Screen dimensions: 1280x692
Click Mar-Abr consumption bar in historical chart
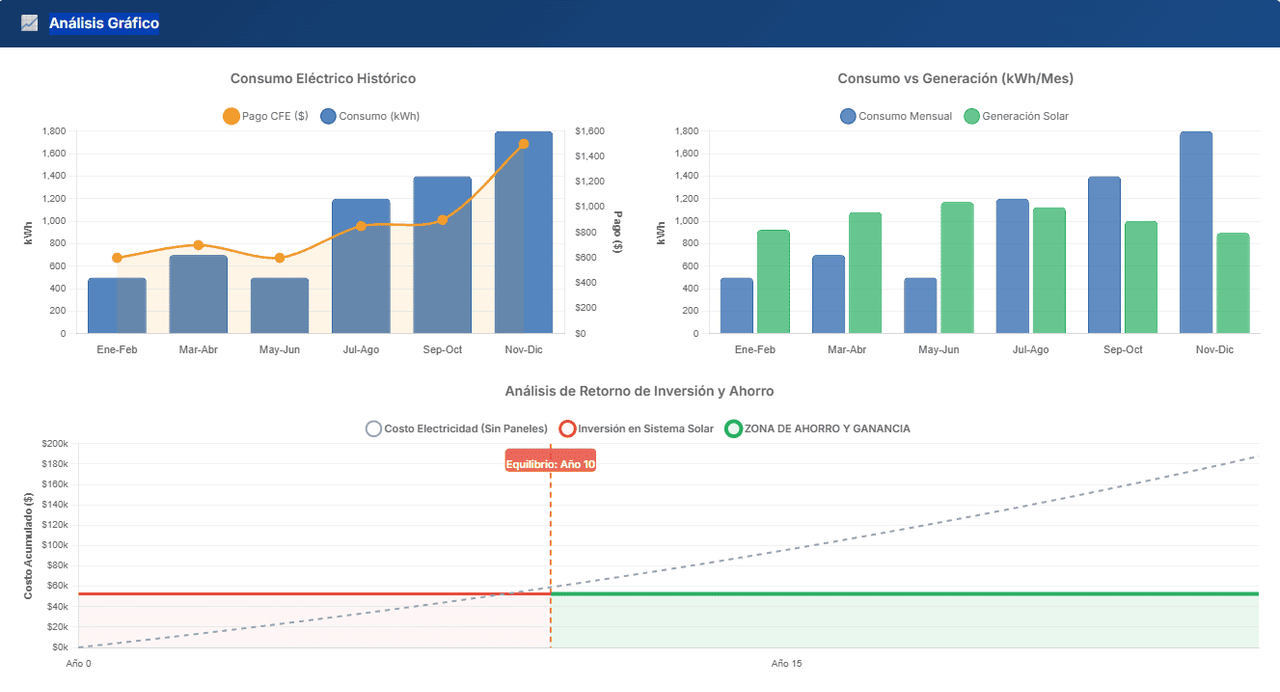click(198, 295)
